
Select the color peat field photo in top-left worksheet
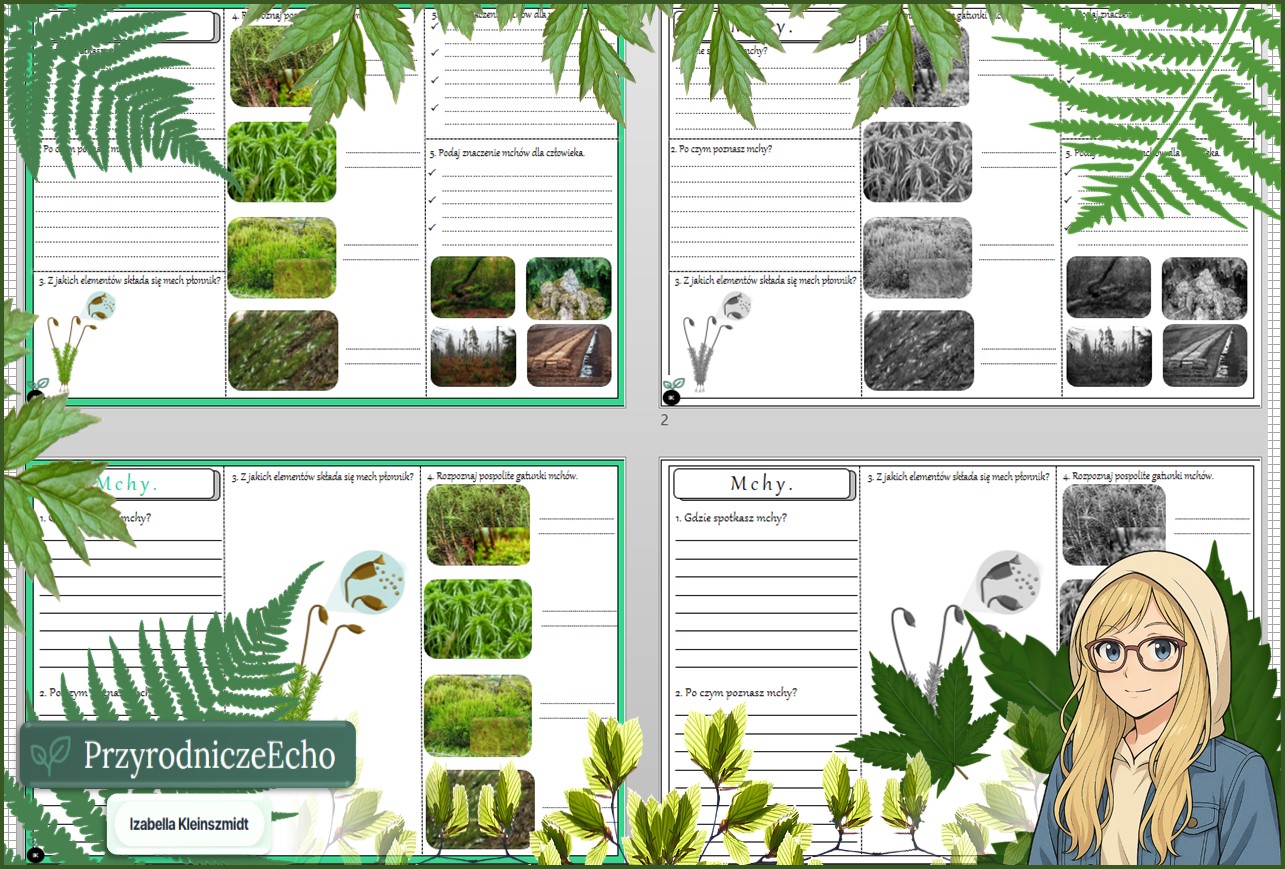pos(568,355)
